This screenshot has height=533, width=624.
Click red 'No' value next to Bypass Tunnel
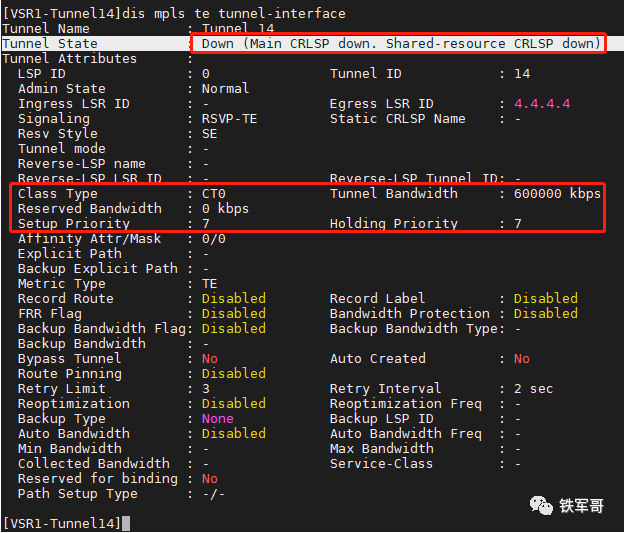point(210,359)
